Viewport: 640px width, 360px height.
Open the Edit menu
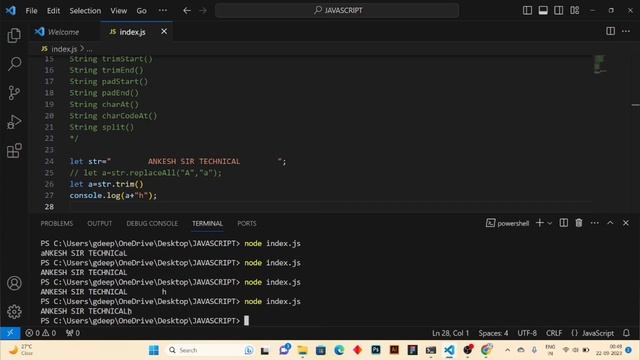click(x=53, y=11)
